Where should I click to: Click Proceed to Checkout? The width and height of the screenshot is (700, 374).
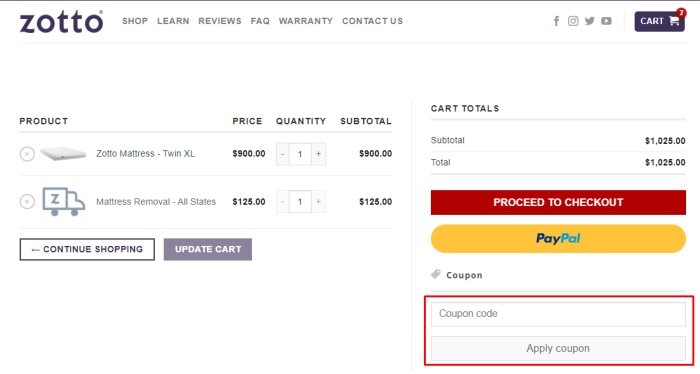tap(558, 202)
